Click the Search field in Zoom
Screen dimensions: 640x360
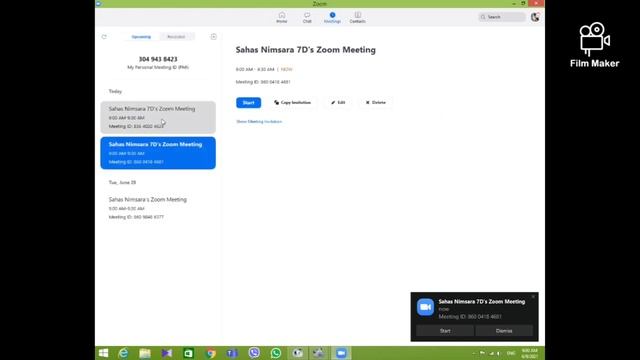coord(502,17)
